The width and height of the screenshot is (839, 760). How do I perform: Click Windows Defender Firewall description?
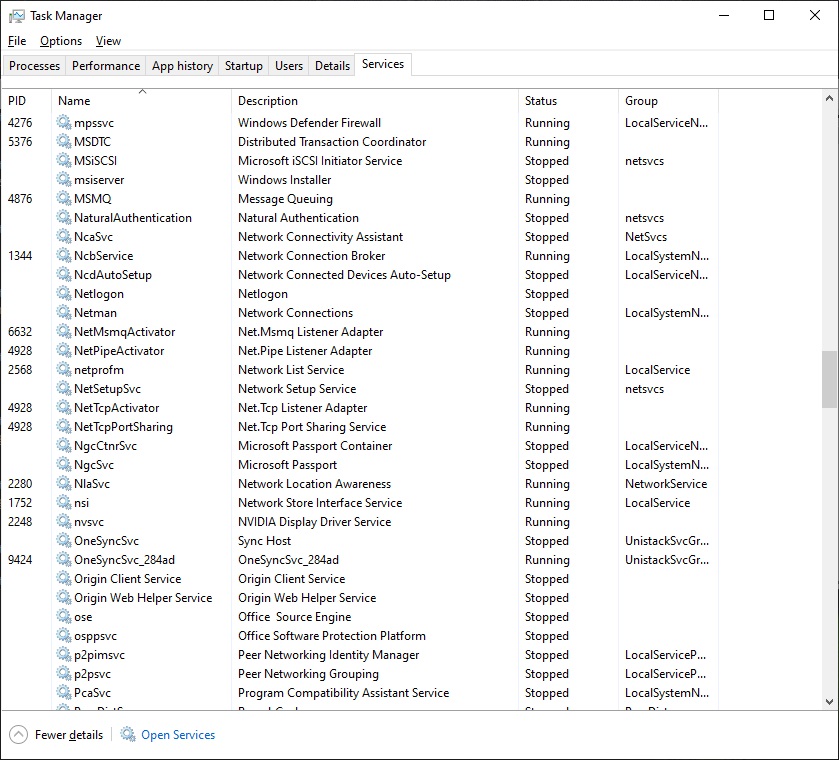[x=309, y=123]
